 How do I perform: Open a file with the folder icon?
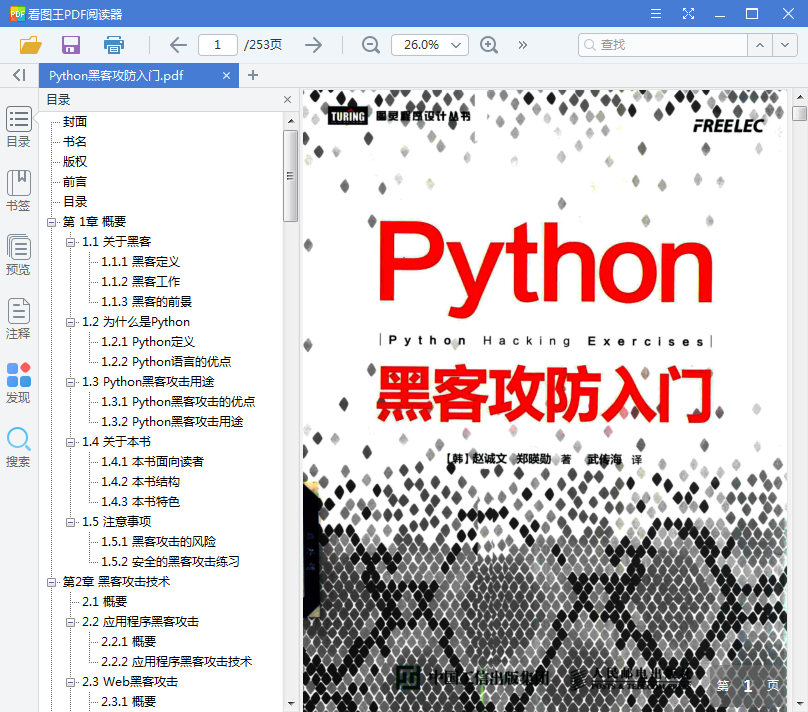(x=30, y=45)
